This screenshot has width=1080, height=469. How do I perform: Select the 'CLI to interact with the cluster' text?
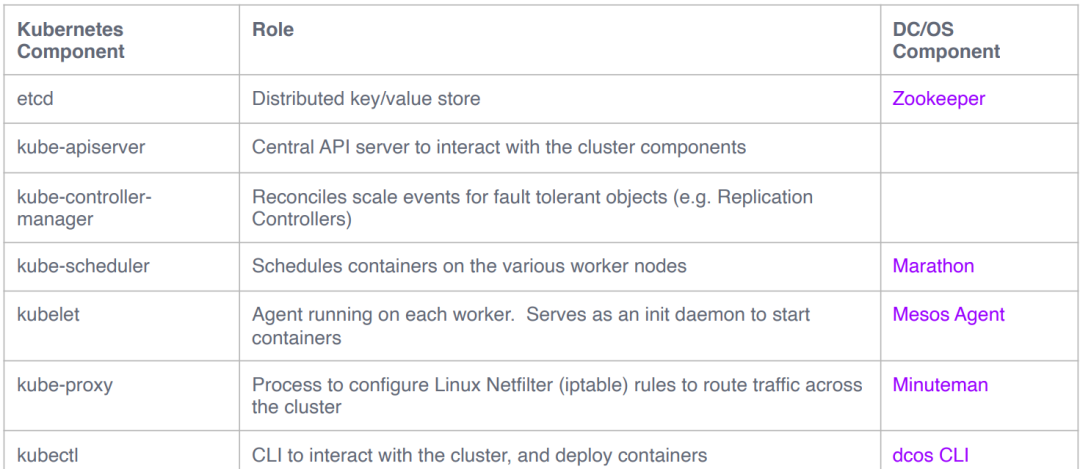point(480,455)
